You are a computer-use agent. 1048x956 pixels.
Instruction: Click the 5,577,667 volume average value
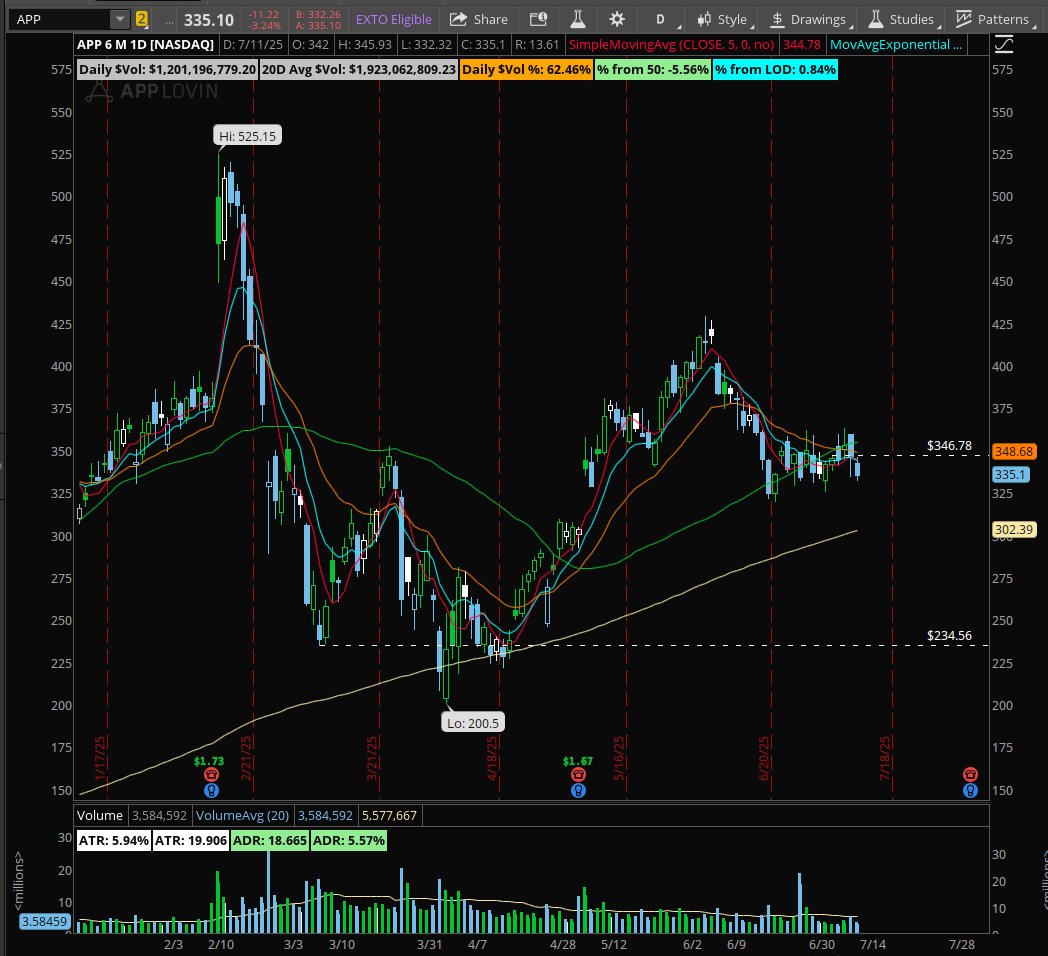click(389, 815)
